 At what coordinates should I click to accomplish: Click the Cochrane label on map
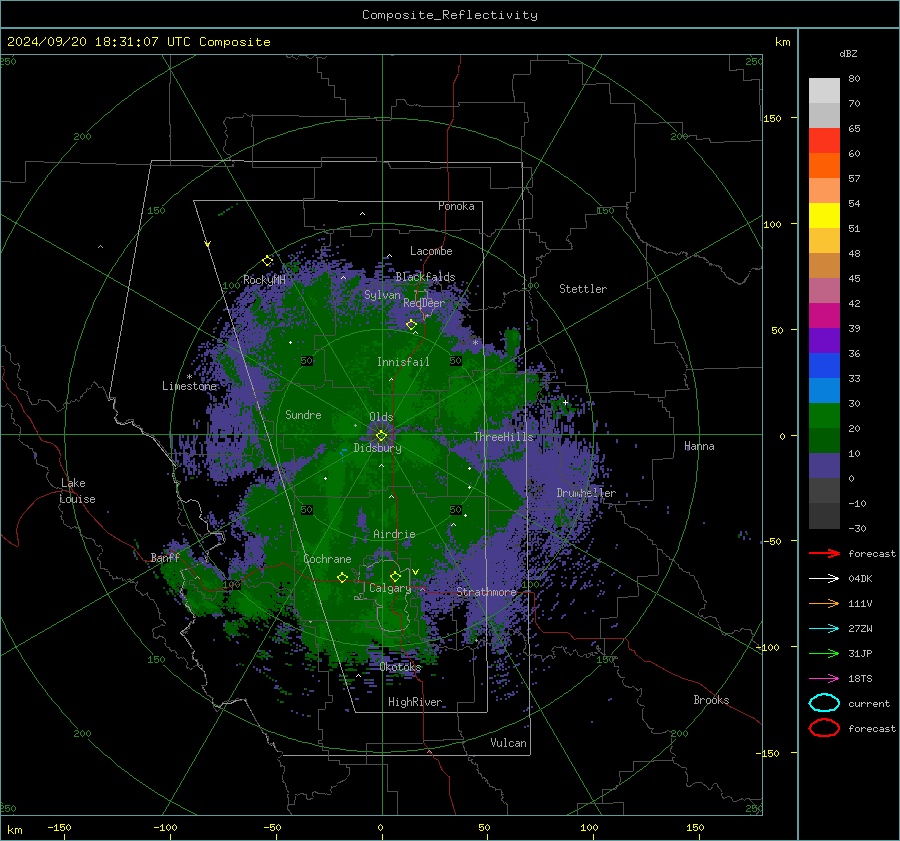coord(327,559)
